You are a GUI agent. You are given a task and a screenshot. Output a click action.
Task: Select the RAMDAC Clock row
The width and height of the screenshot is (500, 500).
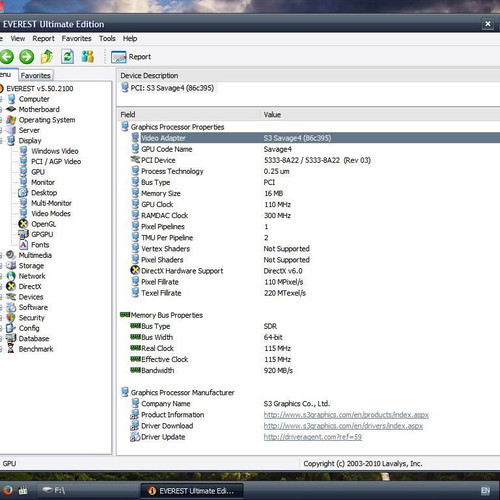[x=315, y=215]
